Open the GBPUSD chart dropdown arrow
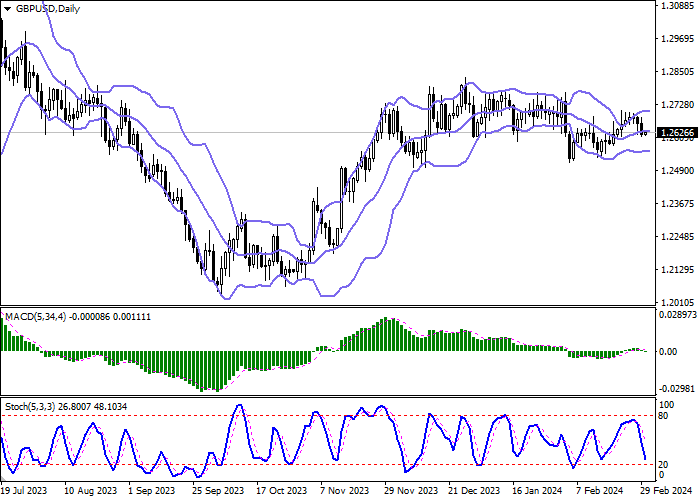 pos(7,9)
